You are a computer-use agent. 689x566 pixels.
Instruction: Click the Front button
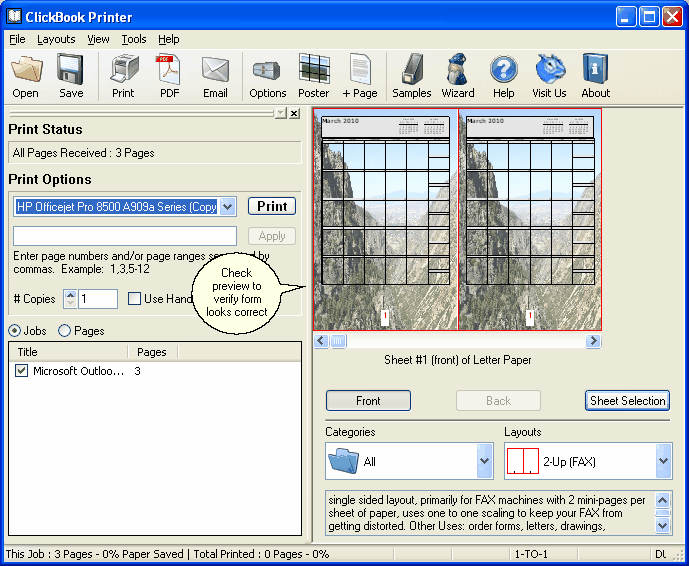(x=368, y=401)
